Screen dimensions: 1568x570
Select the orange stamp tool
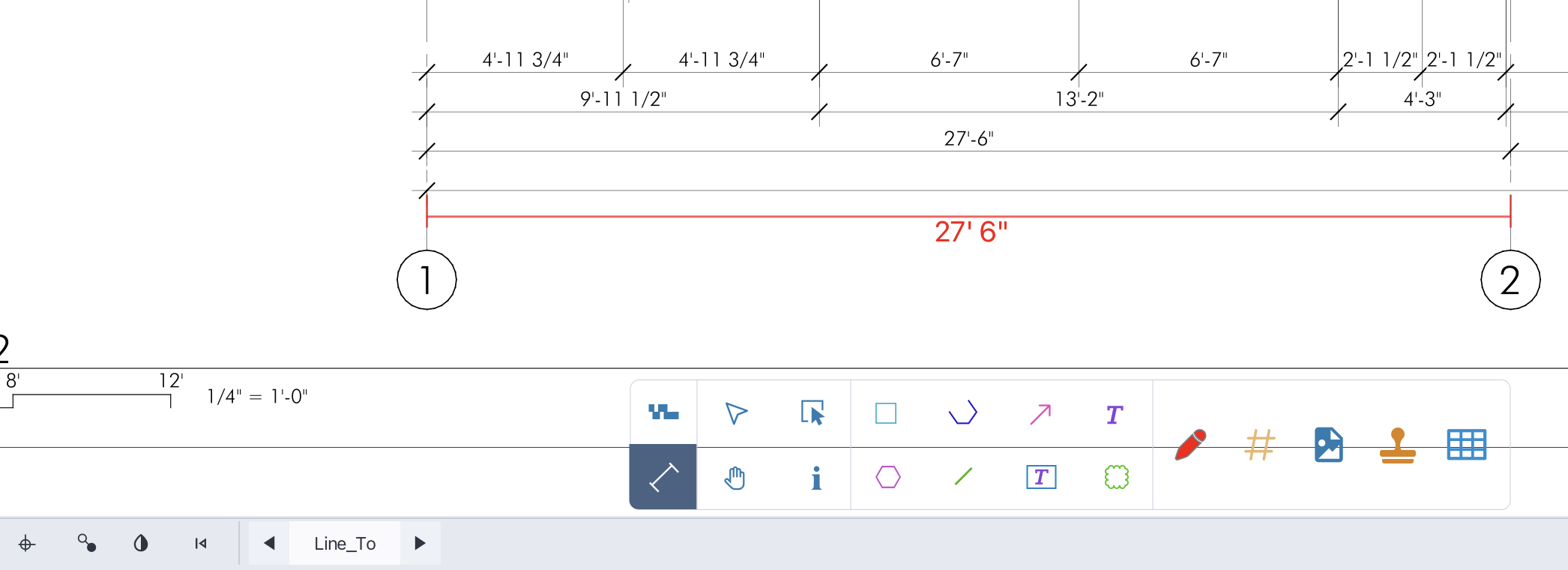tap(1398, 445)
